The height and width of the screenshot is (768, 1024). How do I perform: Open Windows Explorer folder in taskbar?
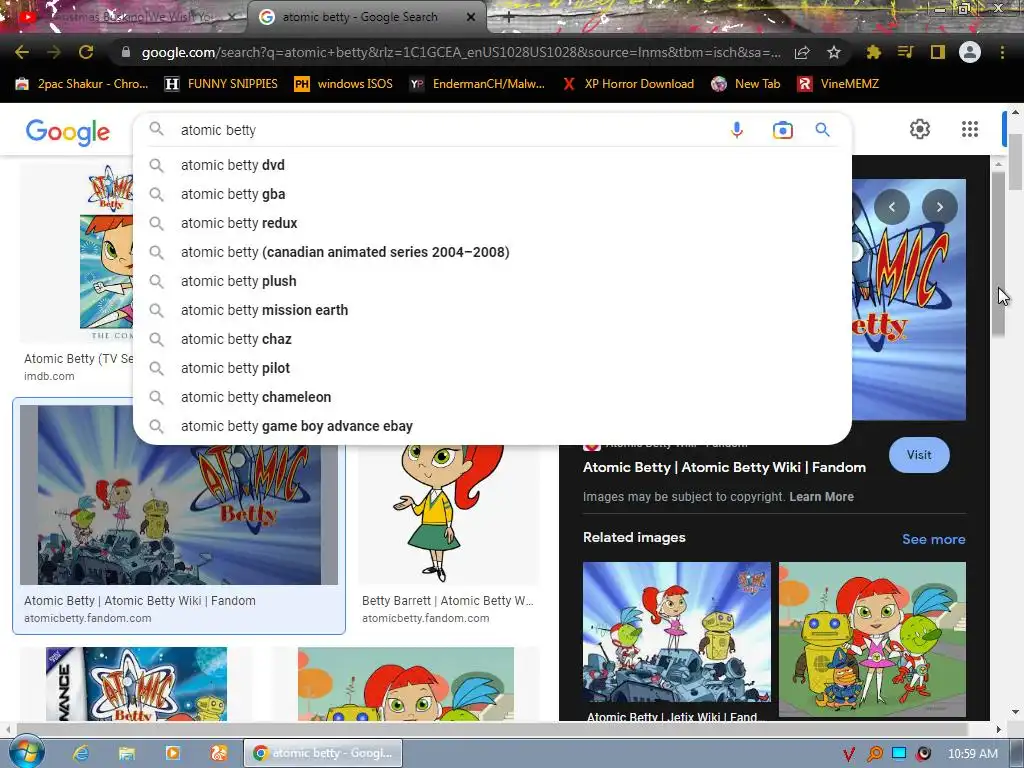pos(127,753)
